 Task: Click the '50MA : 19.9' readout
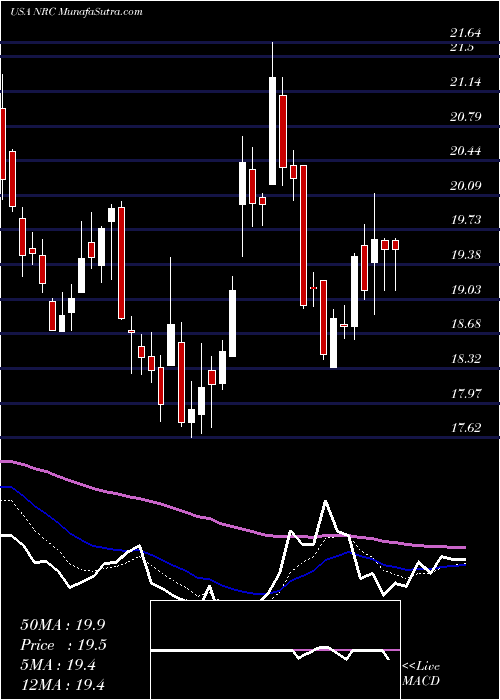pyautogui.click(x=62, y=625)
